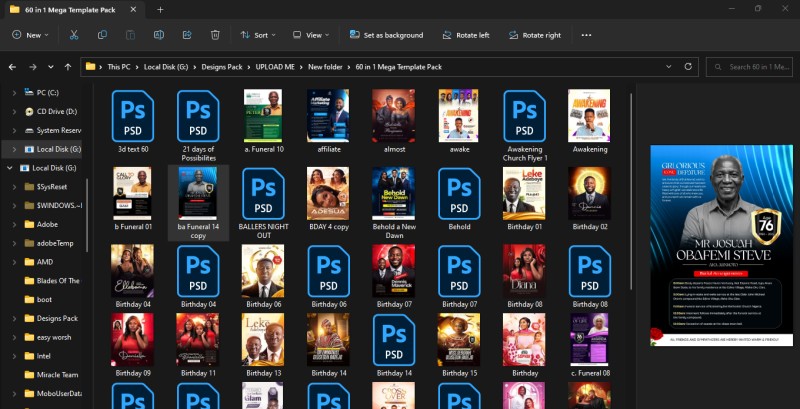Image resolution: width=800 pixels, height=409 pixels.
Task: Expand the CD Drive (D:) tree node
Action: pos(14,112)
